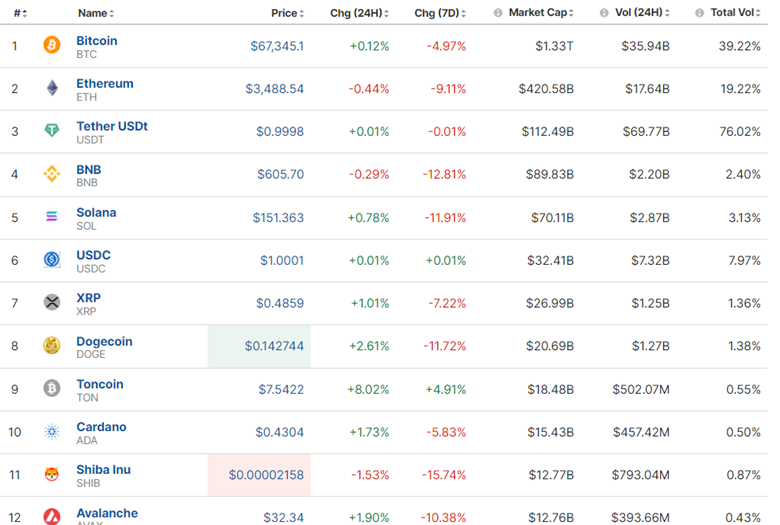
Task: Click the Total Vol info icon
Action: point(699,13)
